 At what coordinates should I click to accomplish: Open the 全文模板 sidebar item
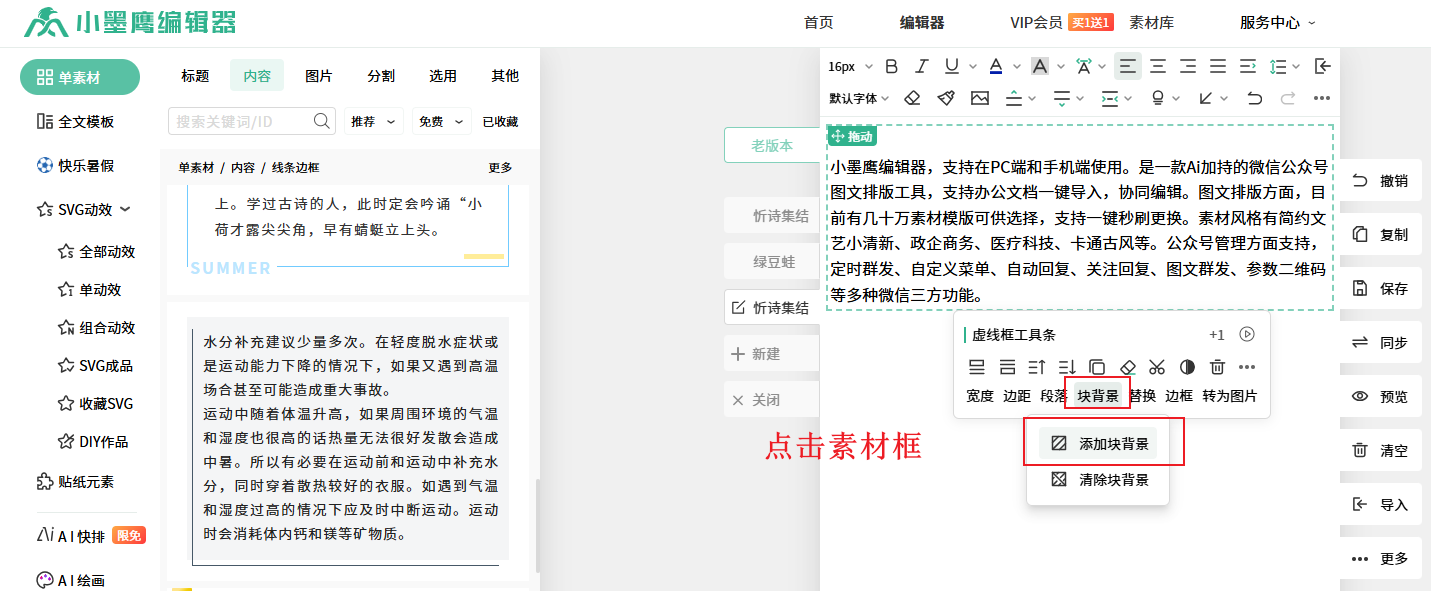pos(75,121)
